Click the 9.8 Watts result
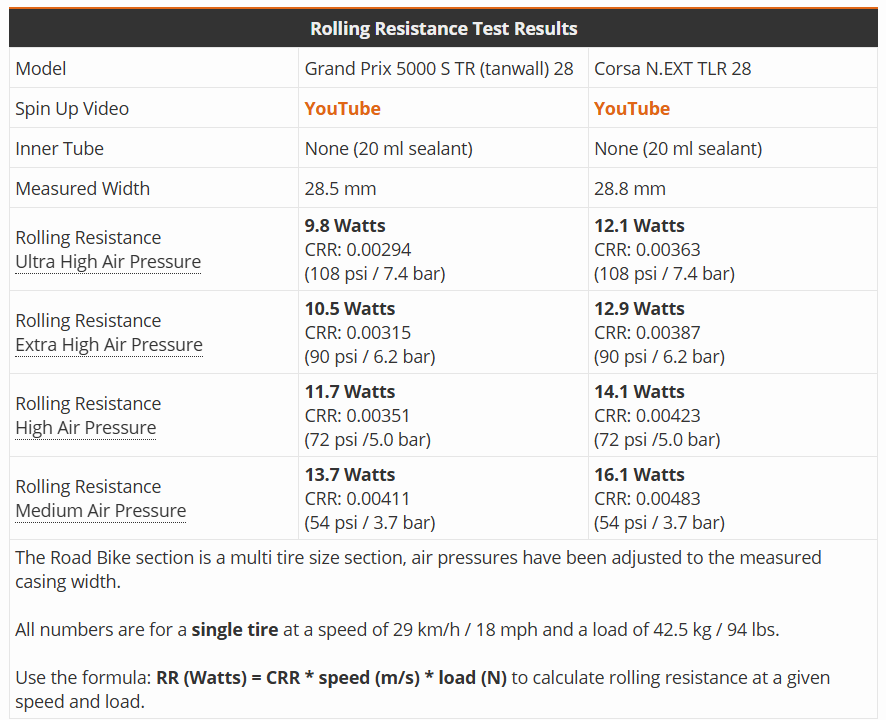Viewport: 886px width, 720px height. pyautogui.click(x=345, y=226)
